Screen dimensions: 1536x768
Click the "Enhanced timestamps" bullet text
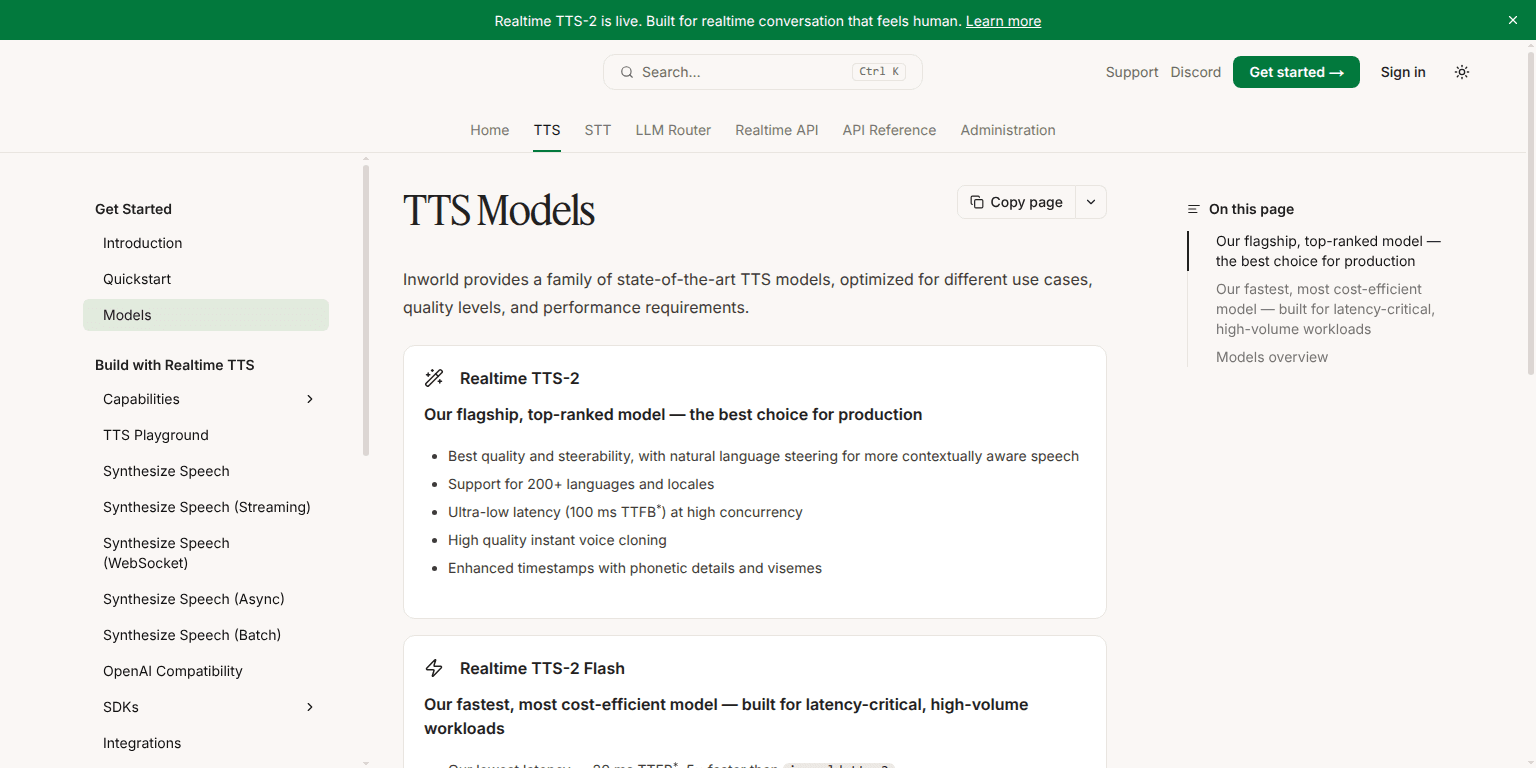(x=635, y=568)
